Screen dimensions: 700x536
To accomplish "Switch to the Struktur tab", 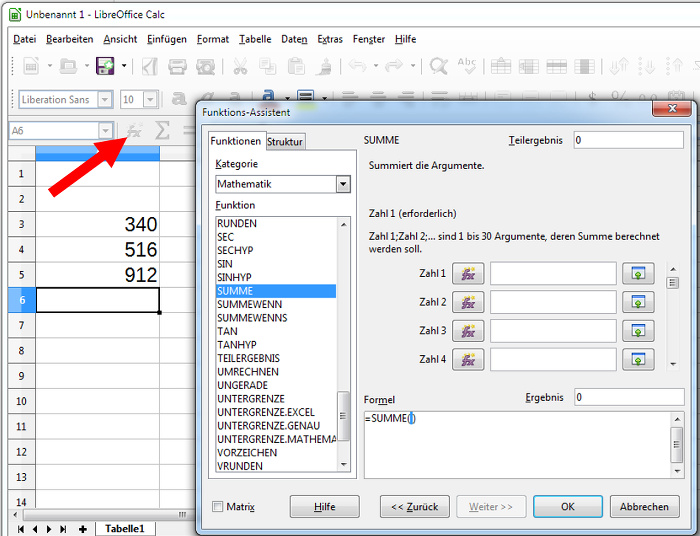I will pyautogui.click(x=285, y=142).
